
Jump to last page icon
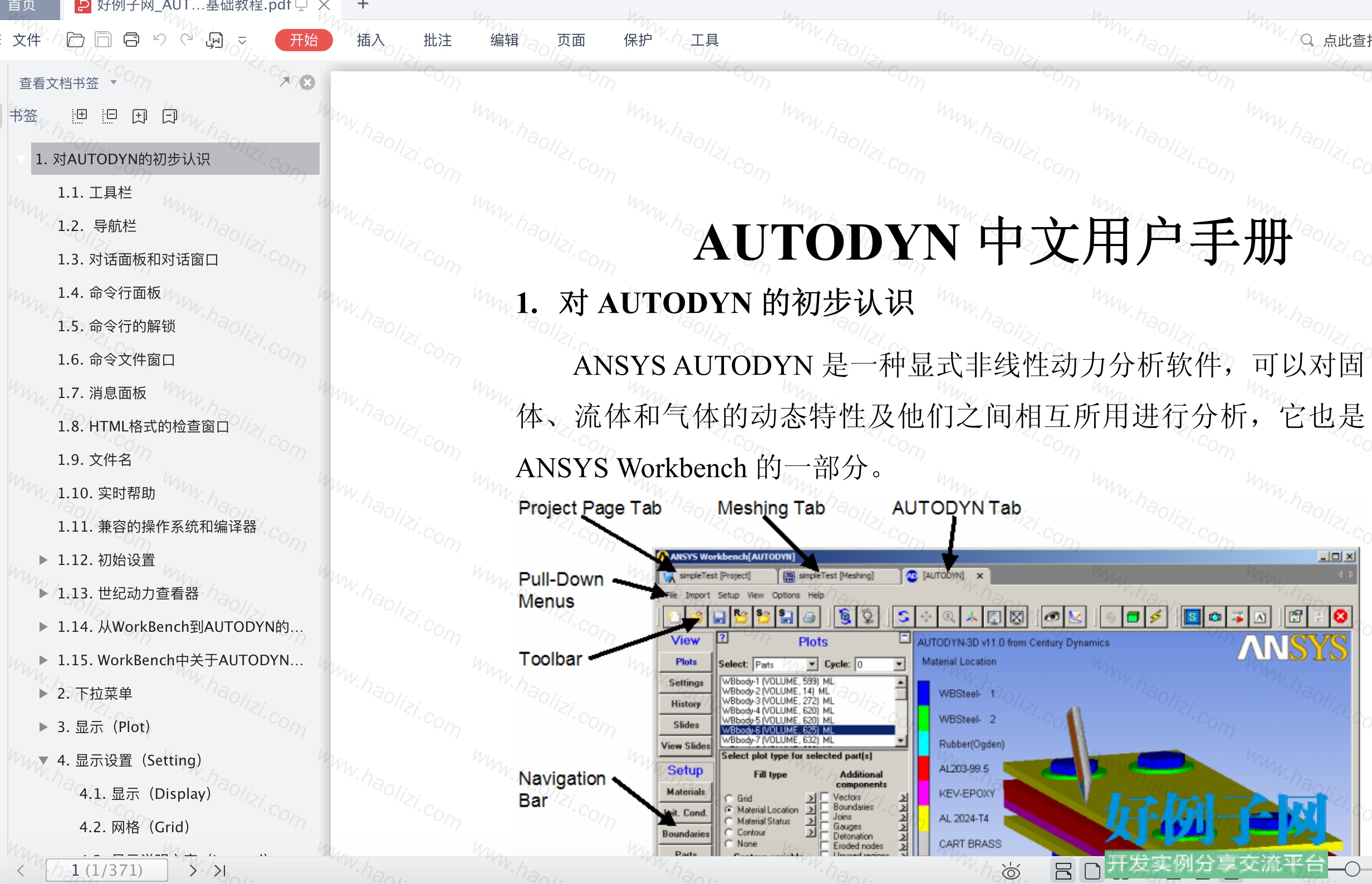point(220,870)
